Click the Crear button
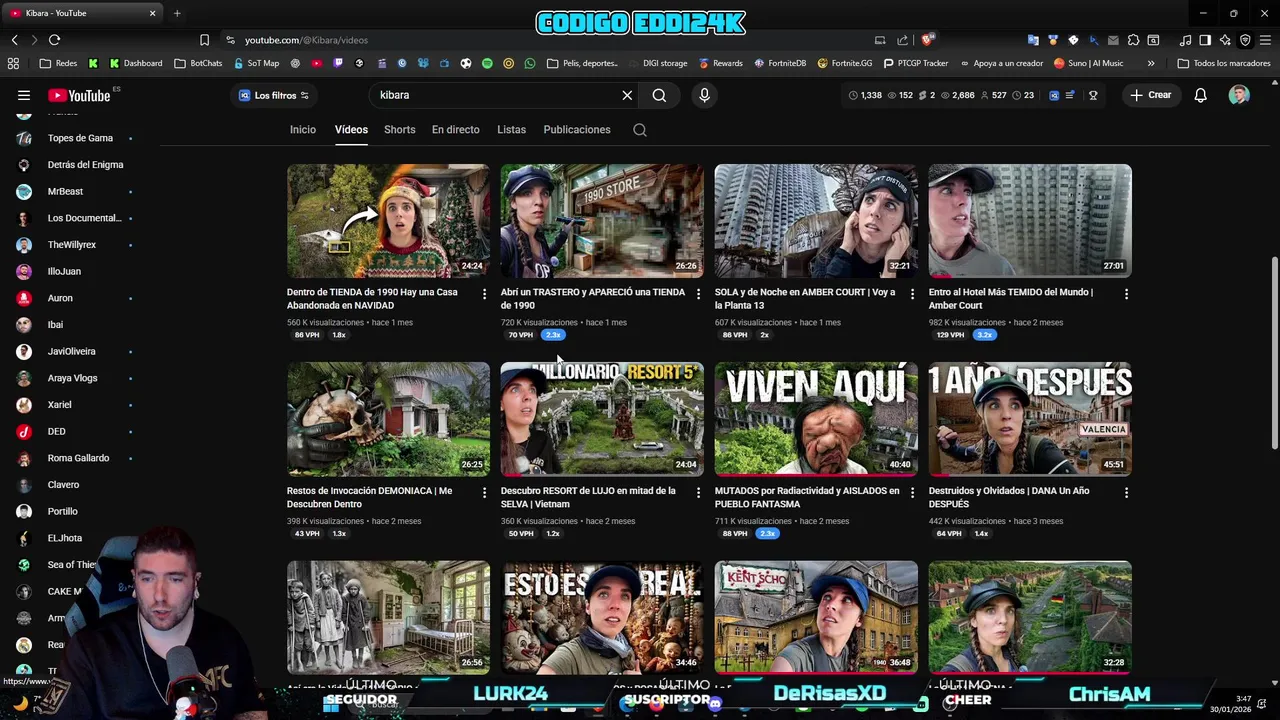 (1150, 95)
